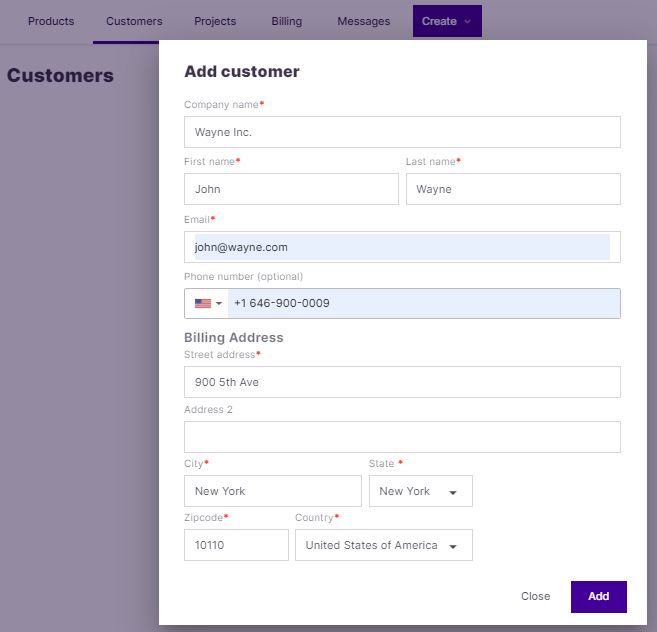Select the Customers tab

[134, 21]
